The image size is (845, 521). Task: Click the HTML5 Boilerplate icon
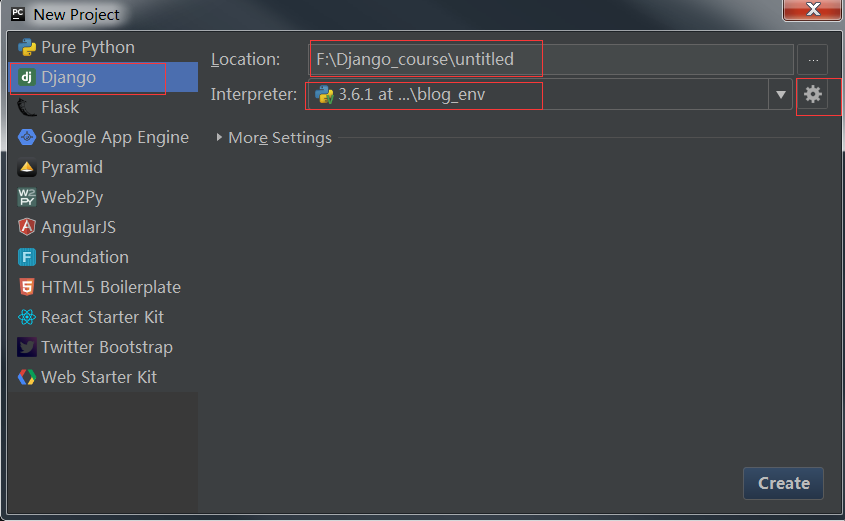point(26,287)
